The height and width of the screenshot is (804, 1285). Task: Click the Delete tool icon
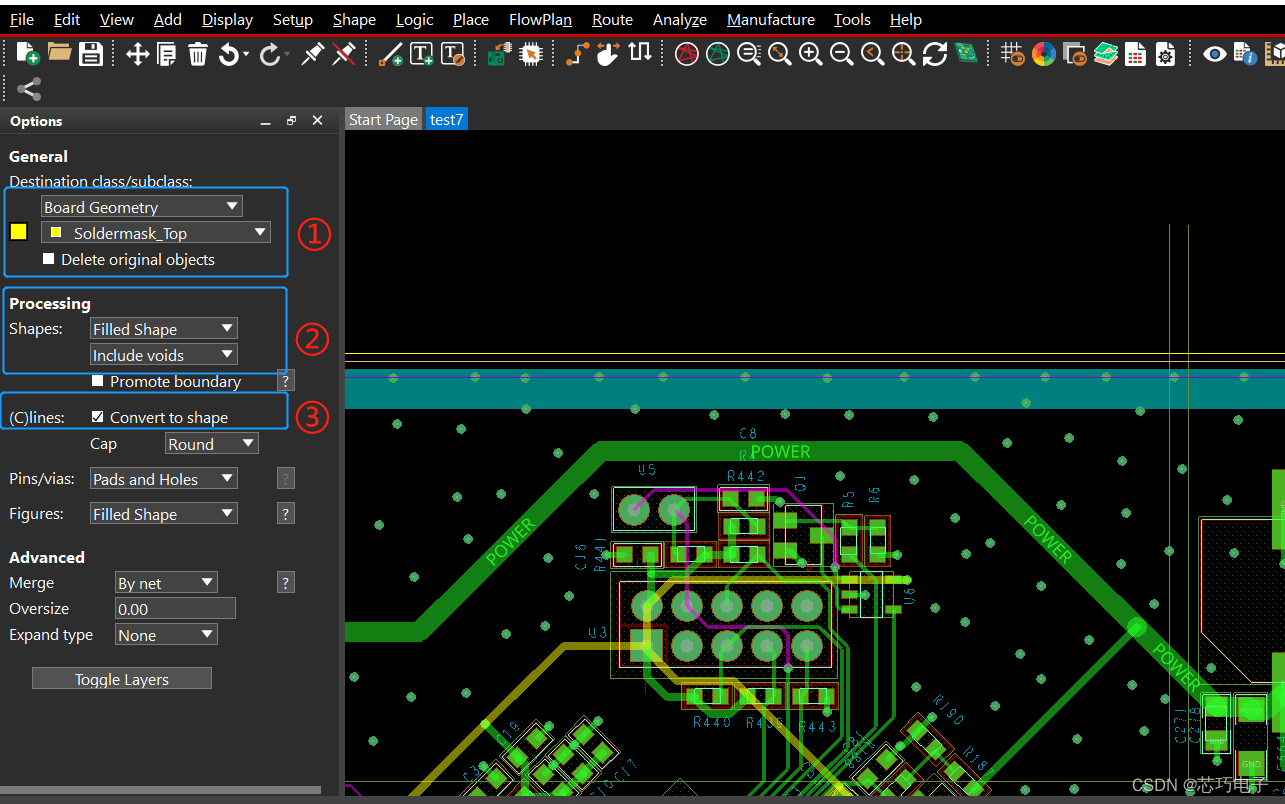(197, 53)
